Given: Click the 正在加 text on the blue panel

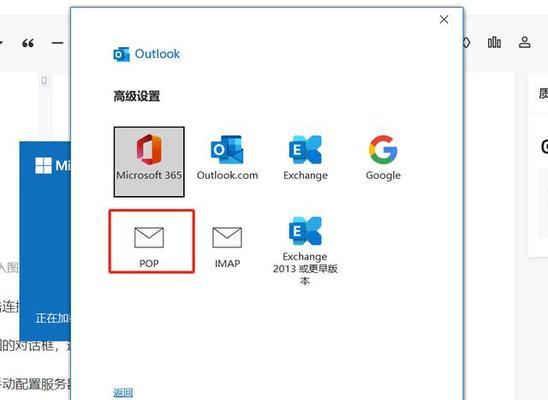Looking at the screenshot, I should (x=53, y=318).
